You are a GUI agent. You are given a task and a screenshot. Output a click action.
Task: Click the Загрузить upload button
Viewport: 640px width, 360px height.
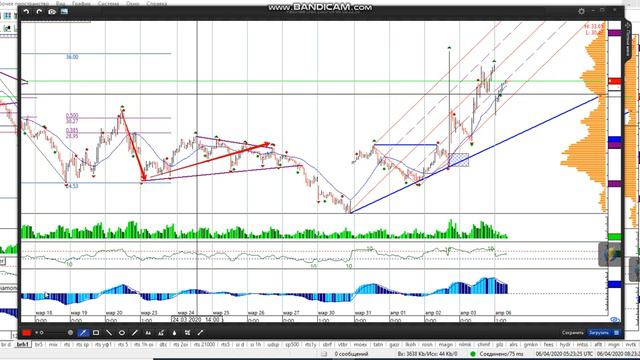coord(599,333)
